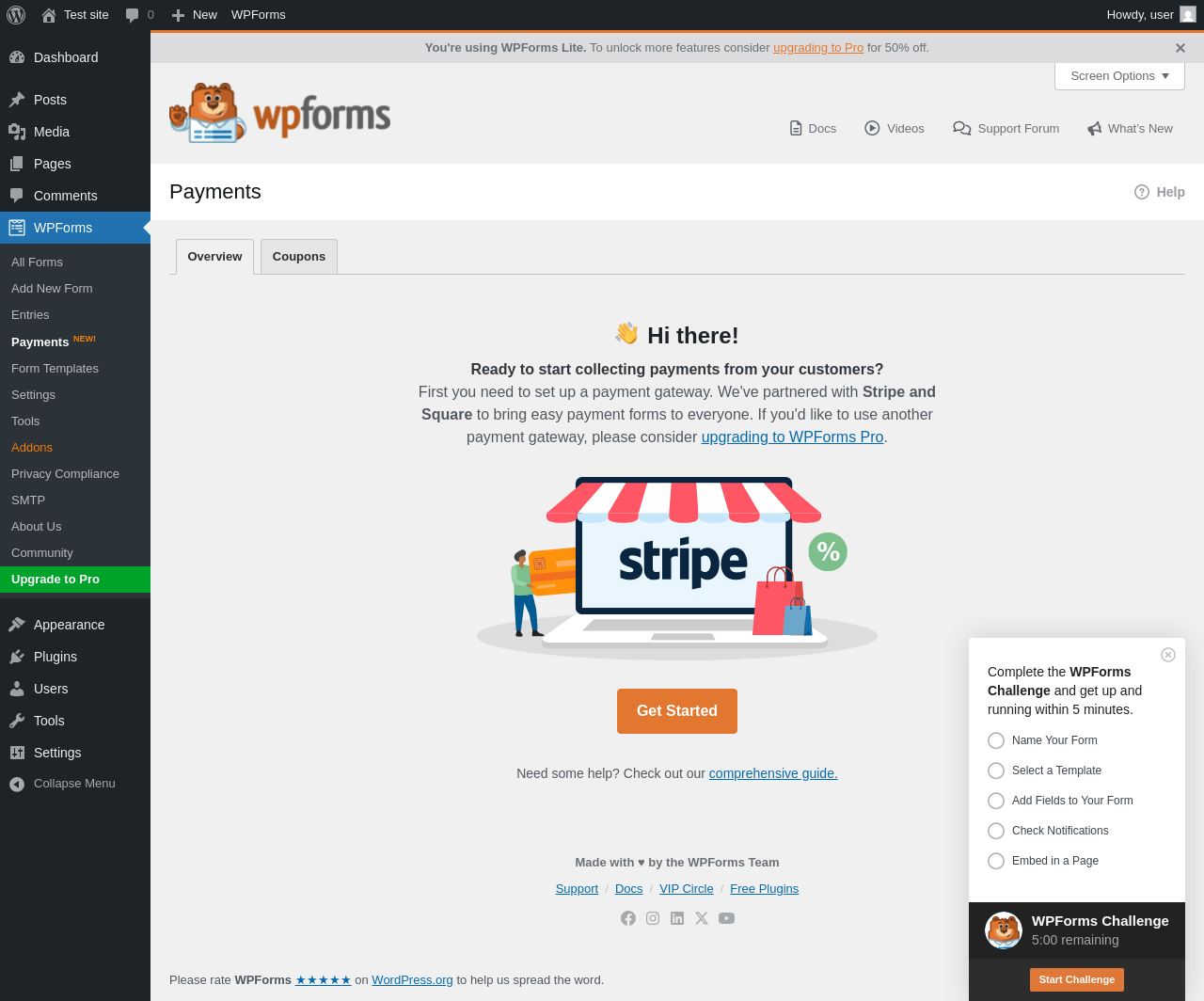
Task: Select the Check Notifications step circle
Action: (x=996, y=831)
